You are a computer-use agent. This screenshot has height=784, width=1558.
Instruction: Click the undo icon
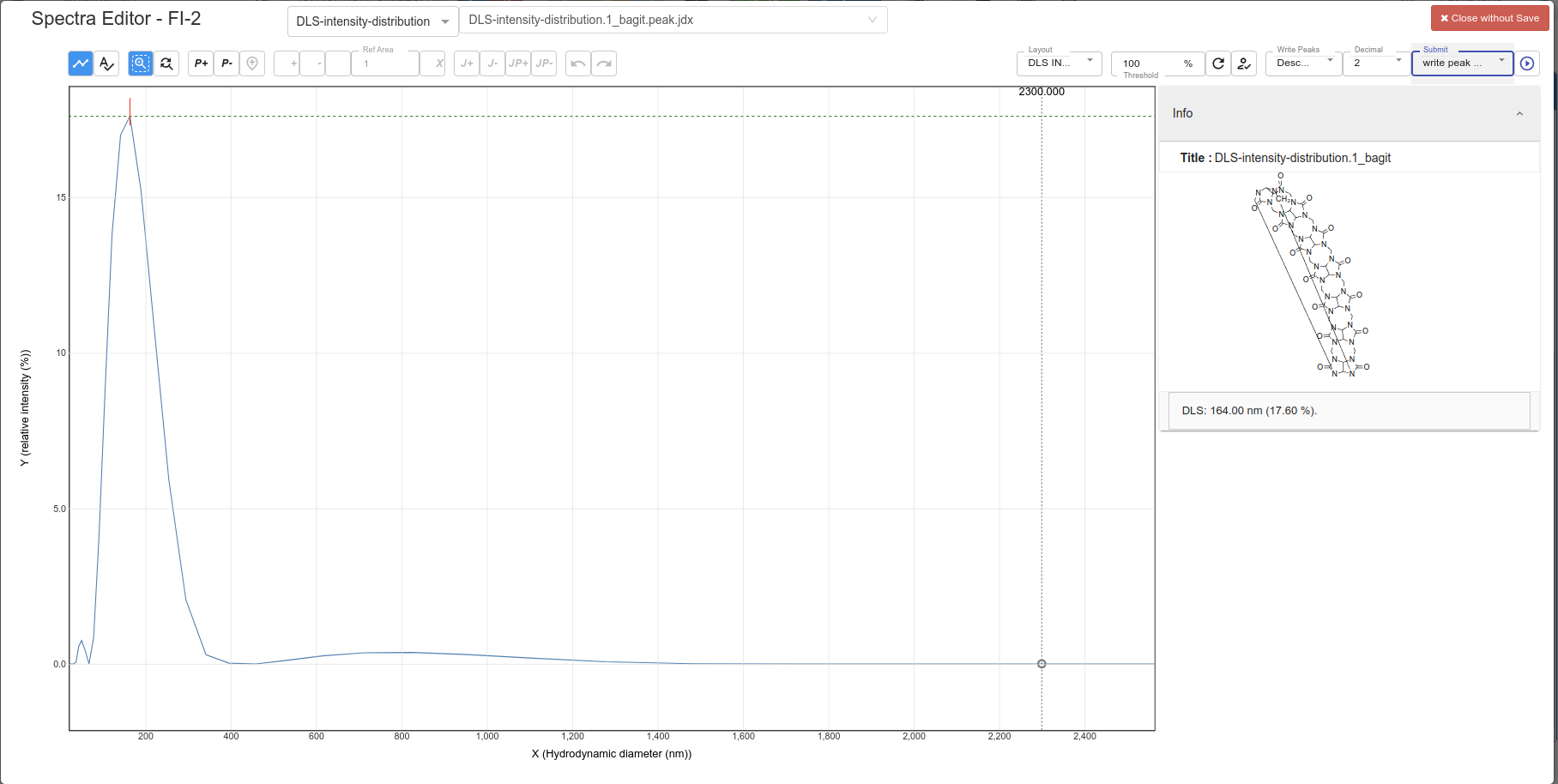577,63
